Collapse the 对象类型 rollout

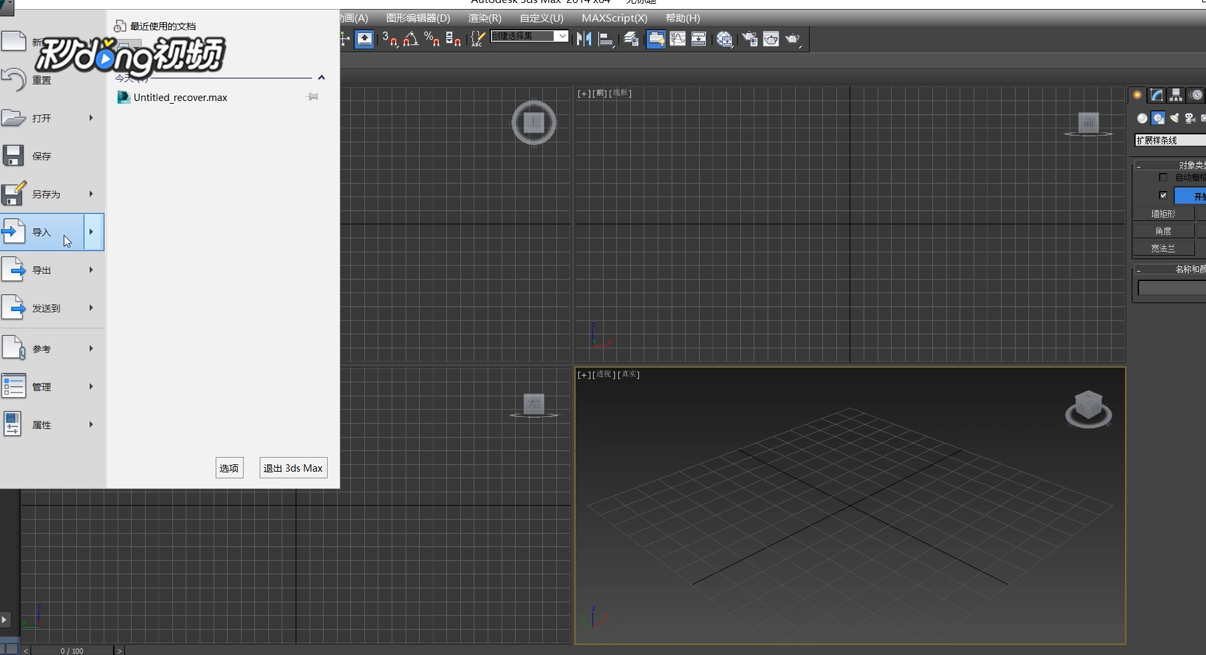1139,165
